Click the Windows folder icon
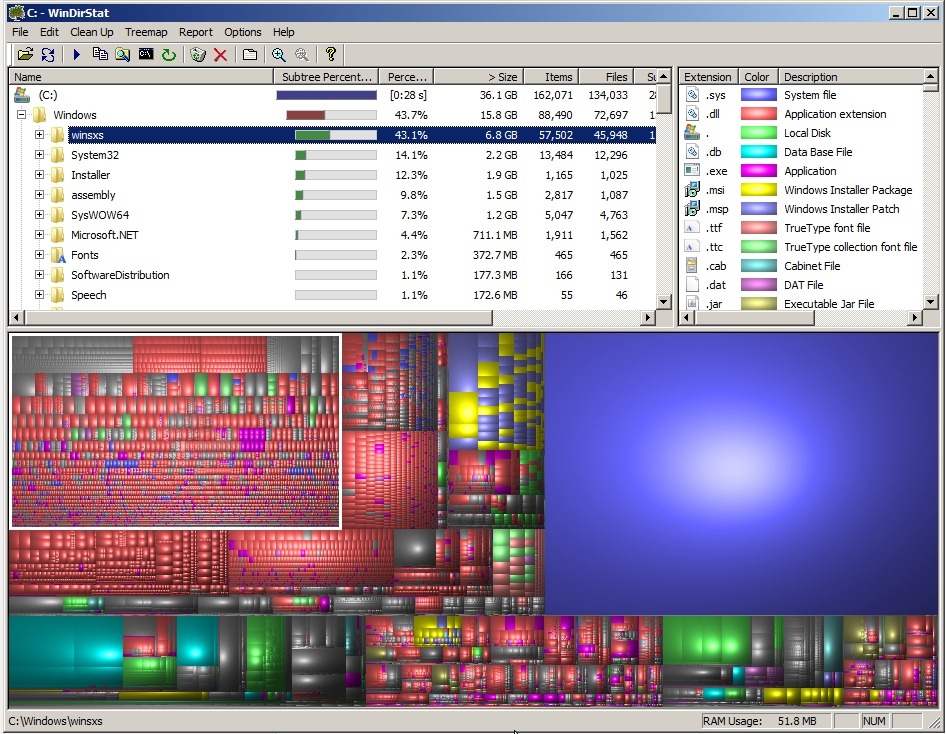 39,115
